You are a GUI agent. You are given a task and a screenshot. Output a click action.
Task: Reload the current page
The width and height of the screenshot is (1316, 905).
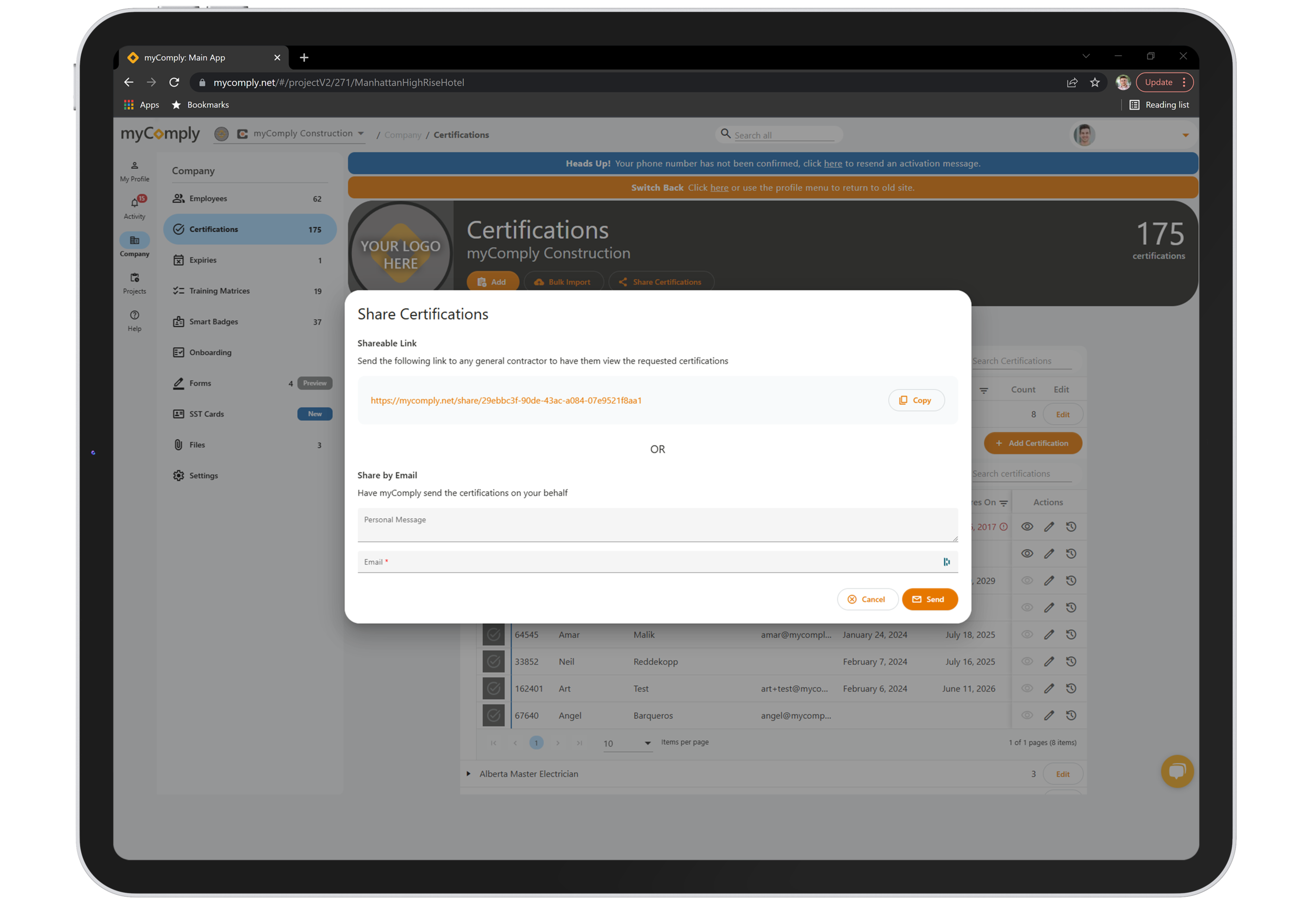pos(174,82)
